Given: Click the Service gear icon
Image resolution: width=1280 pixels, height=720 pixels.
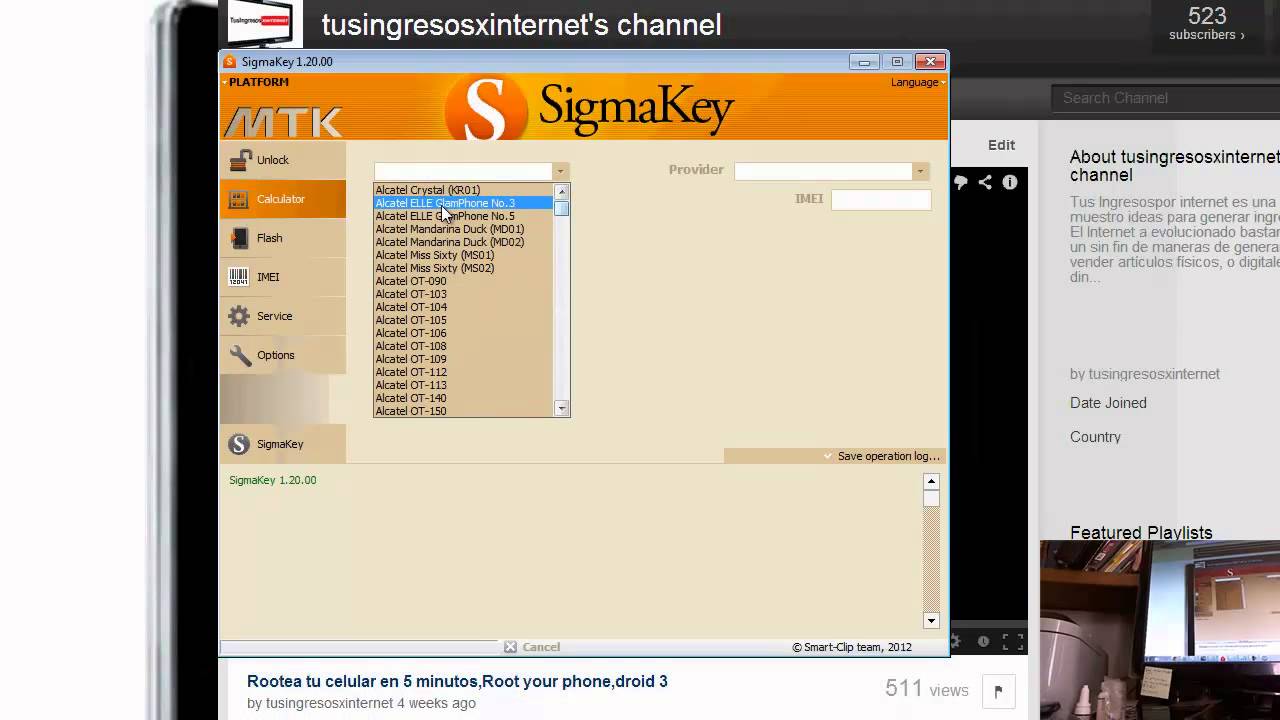Looking at the screenshot, I should [x=239, y=316].
